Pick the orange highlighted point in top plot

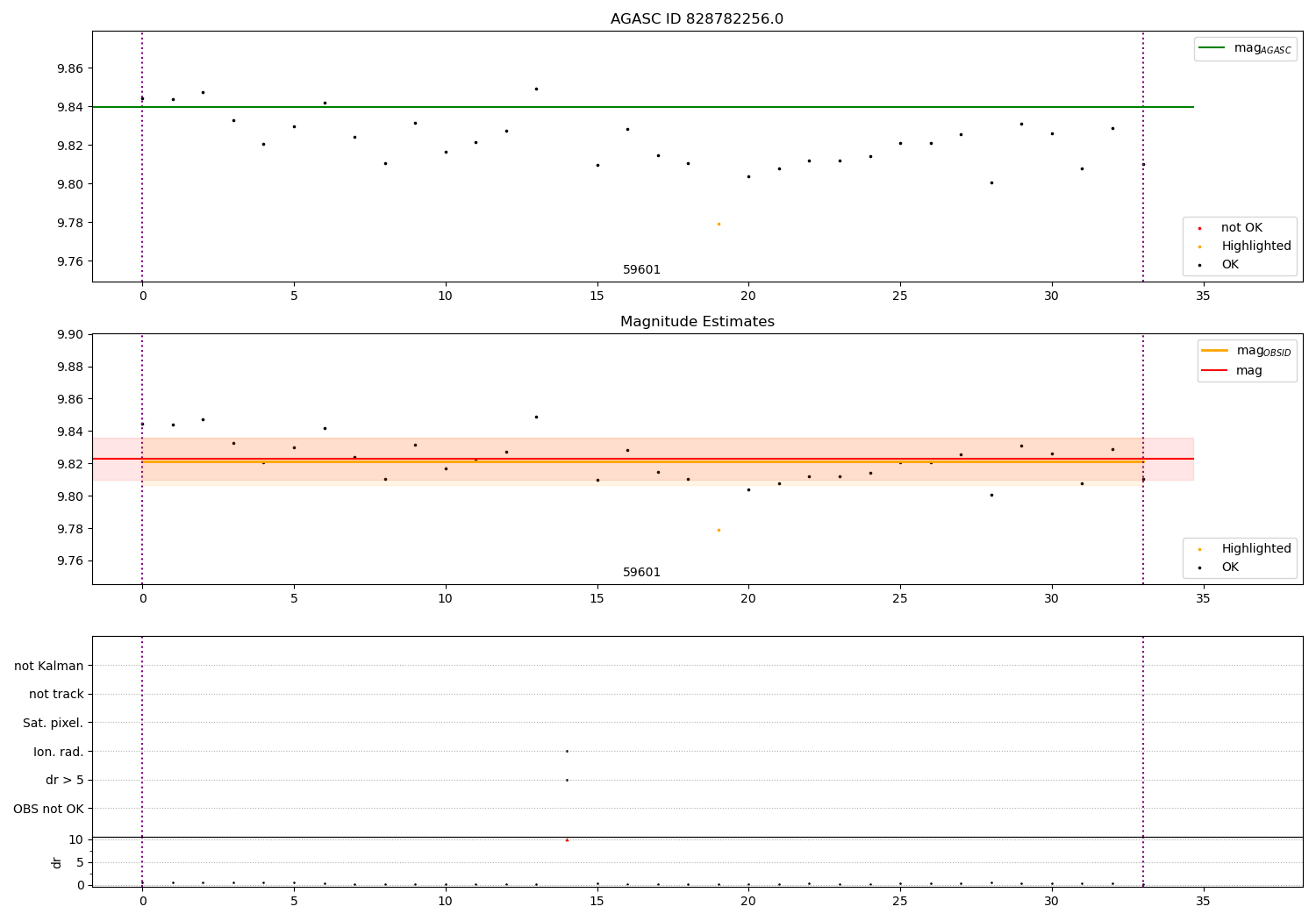pyautogui.click(x=719, y=224)
